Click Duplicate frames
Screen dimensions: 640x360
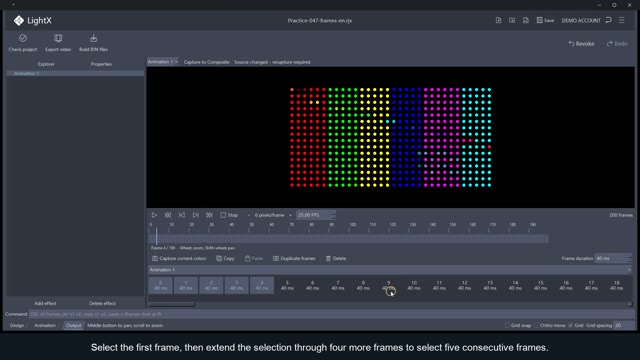tap(294, 258)
